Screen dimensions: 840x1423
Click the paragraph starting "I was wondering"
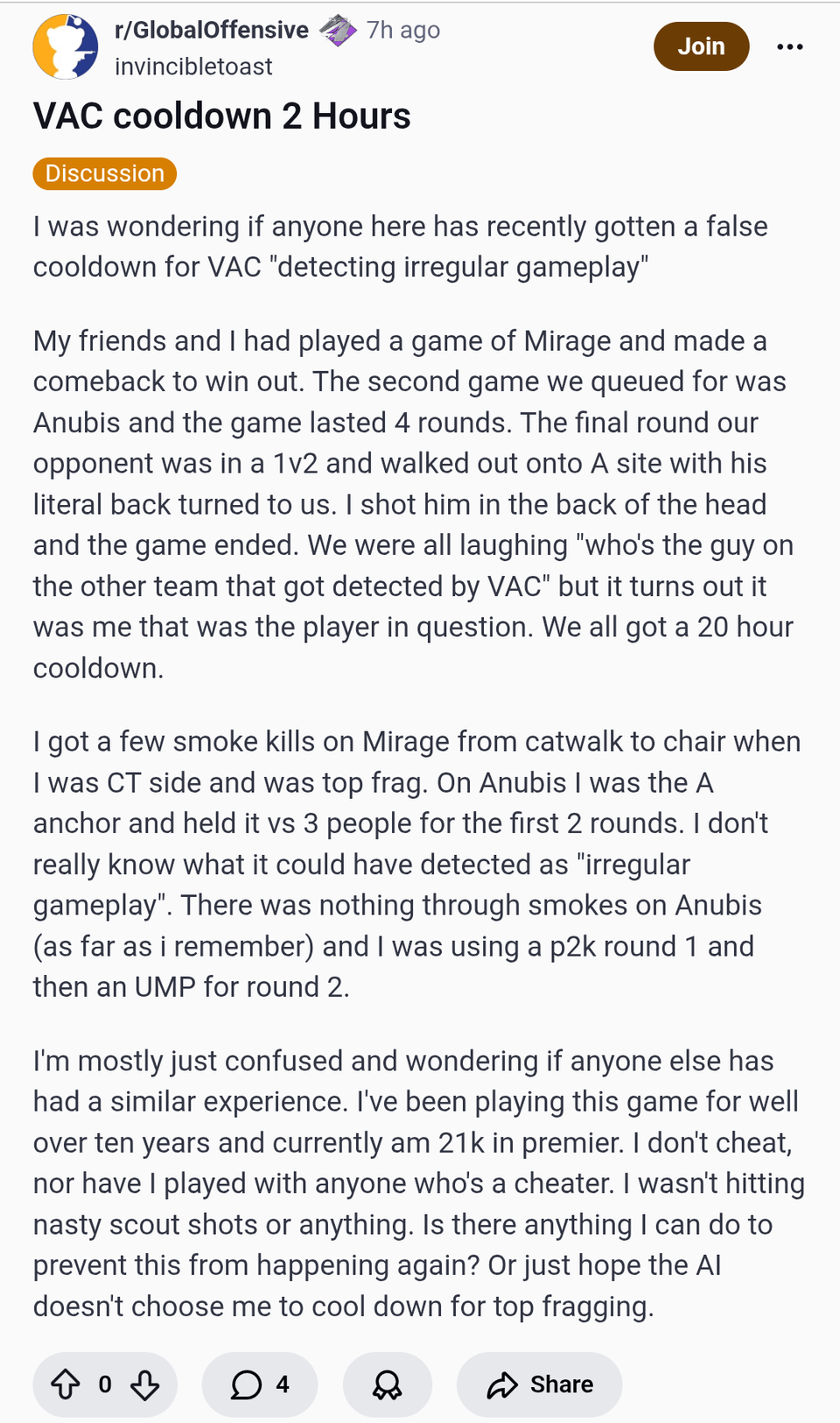coord(401,247)
